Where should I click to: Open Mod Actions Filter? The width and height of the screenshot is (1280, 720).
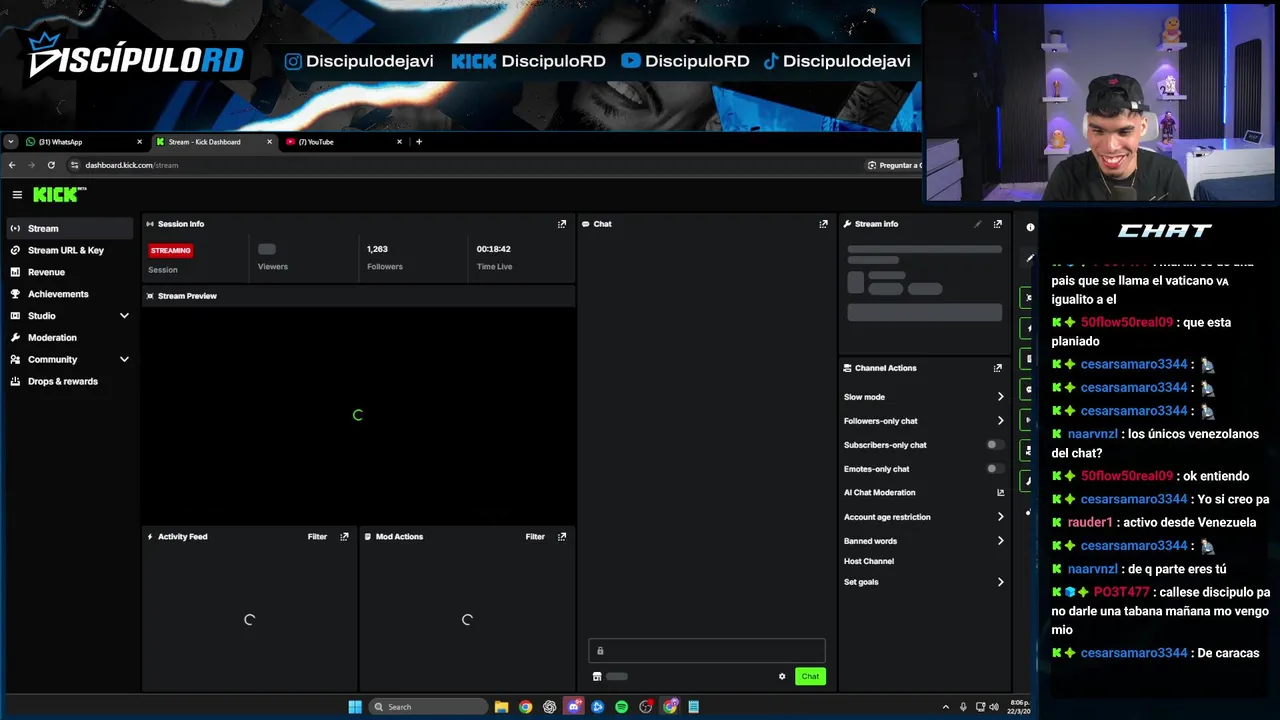coord(535,537)
